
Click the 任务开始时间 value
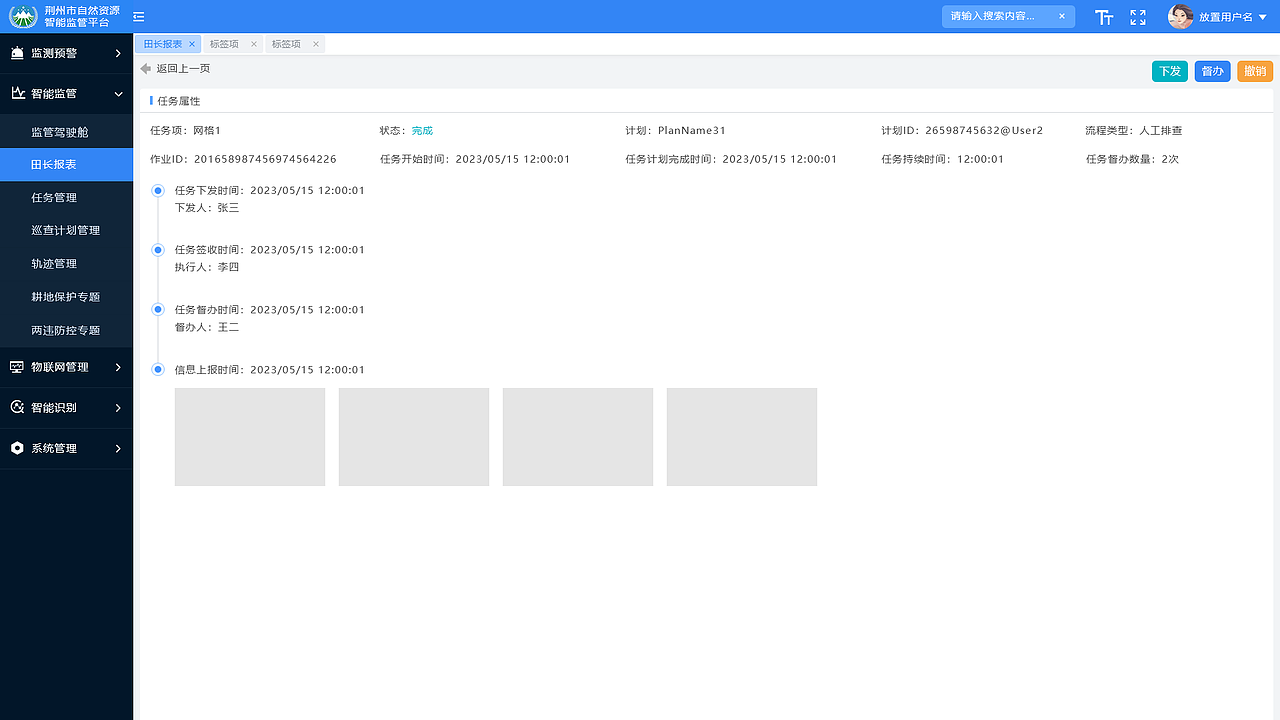(513, 159)
